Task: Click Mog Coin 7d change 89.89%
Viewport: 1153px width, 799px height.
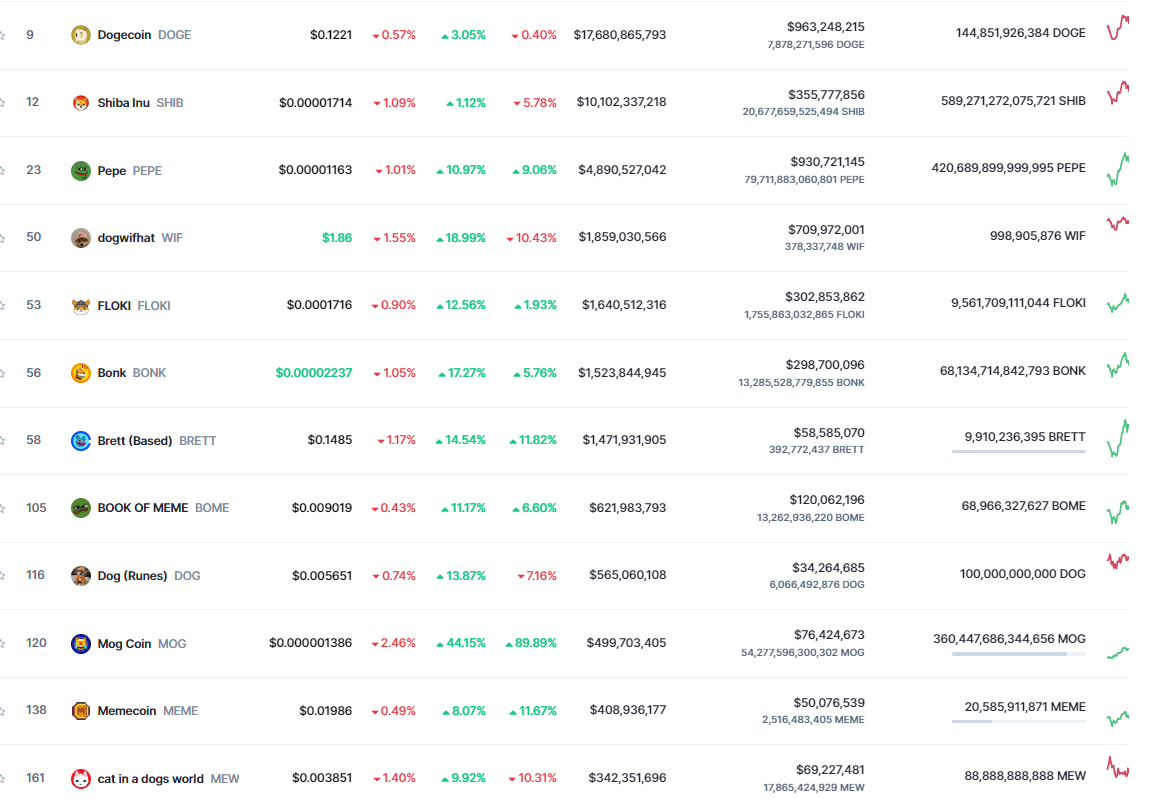Action: point(531,643)
